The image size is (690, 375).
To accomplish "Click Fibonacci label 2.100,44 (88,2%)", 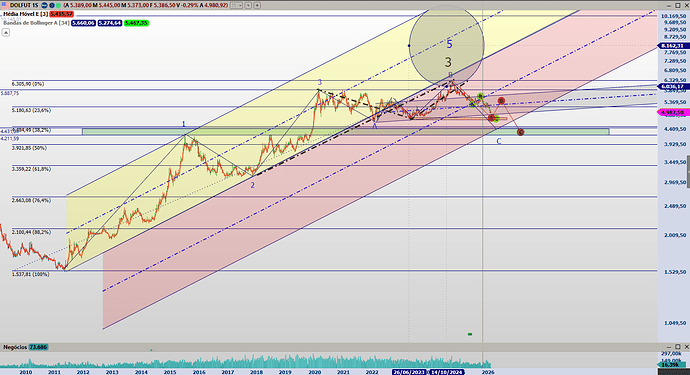I will [31, 232].
